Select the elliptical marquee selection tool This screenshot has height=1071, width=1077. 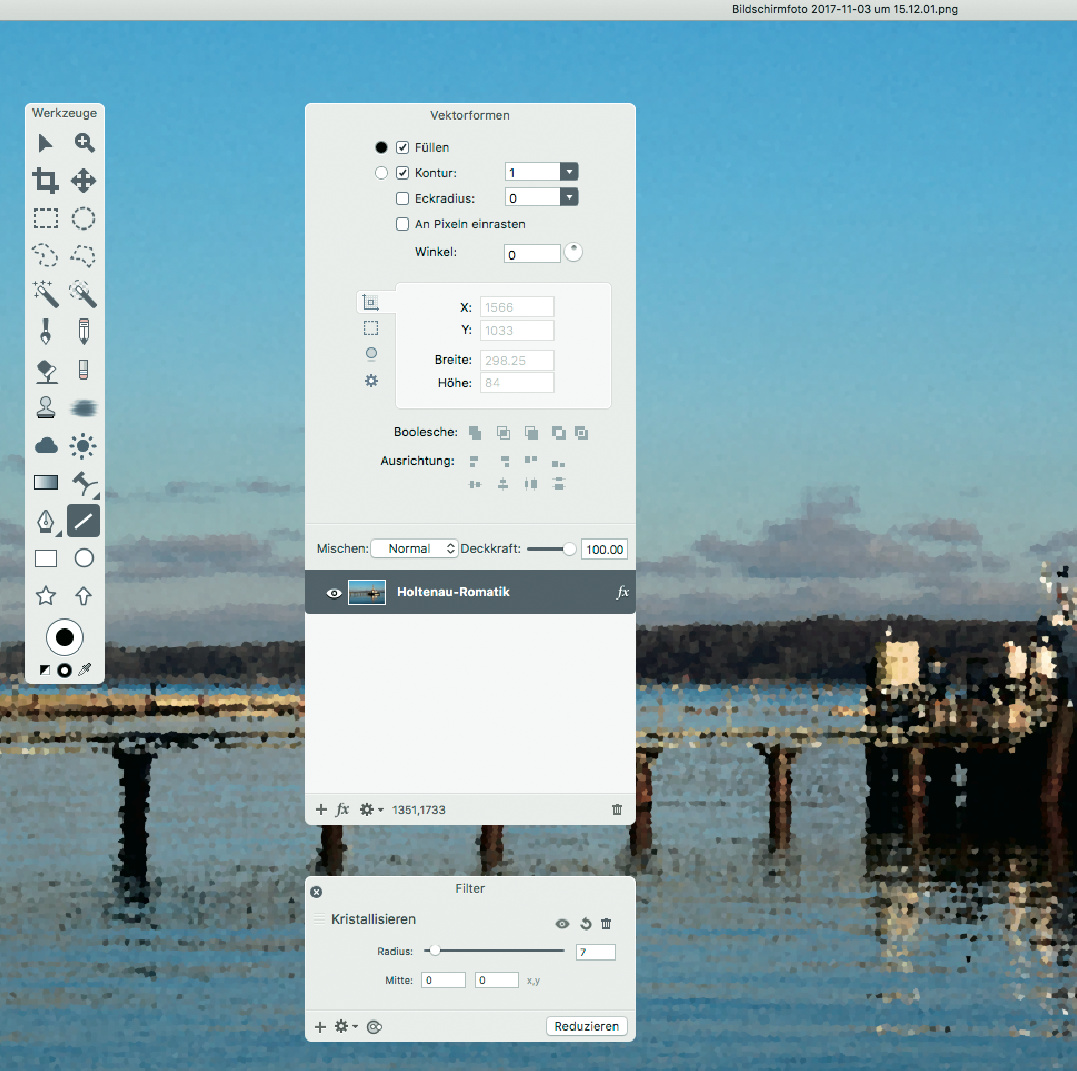83,218
